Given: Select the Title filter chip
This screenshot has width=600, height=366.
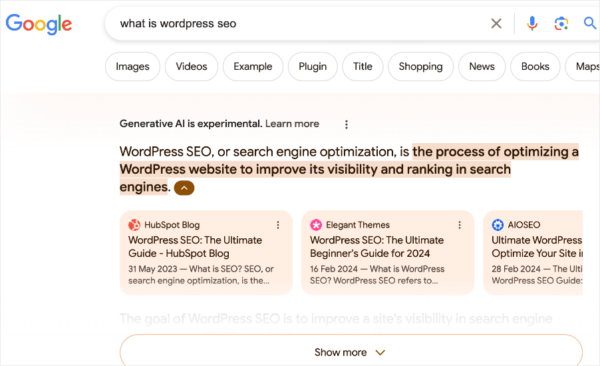Looking at the screenshot, I should click(x=362, y=67).
